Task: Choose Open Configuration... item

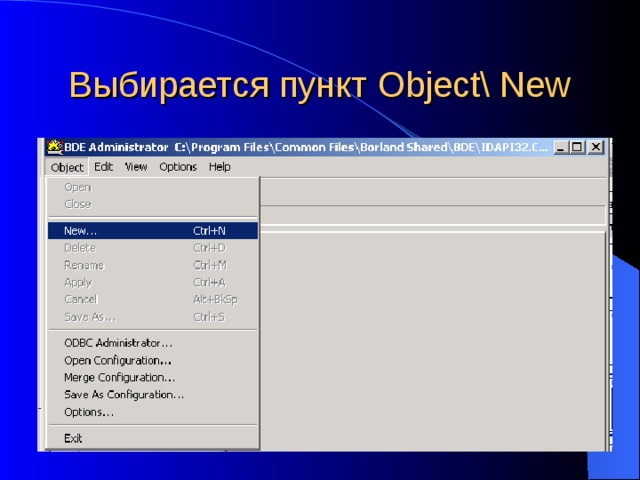Action: [x=153, y=360]
